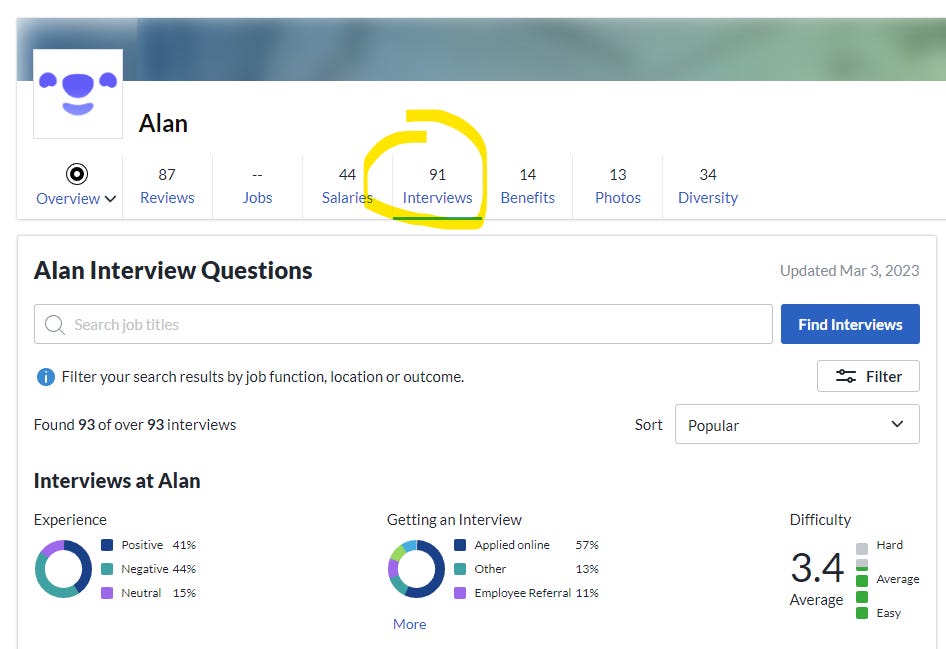Screen dimensions: 946x649
Task: Switch to the Jobs tab
Action: pos(257,186)
